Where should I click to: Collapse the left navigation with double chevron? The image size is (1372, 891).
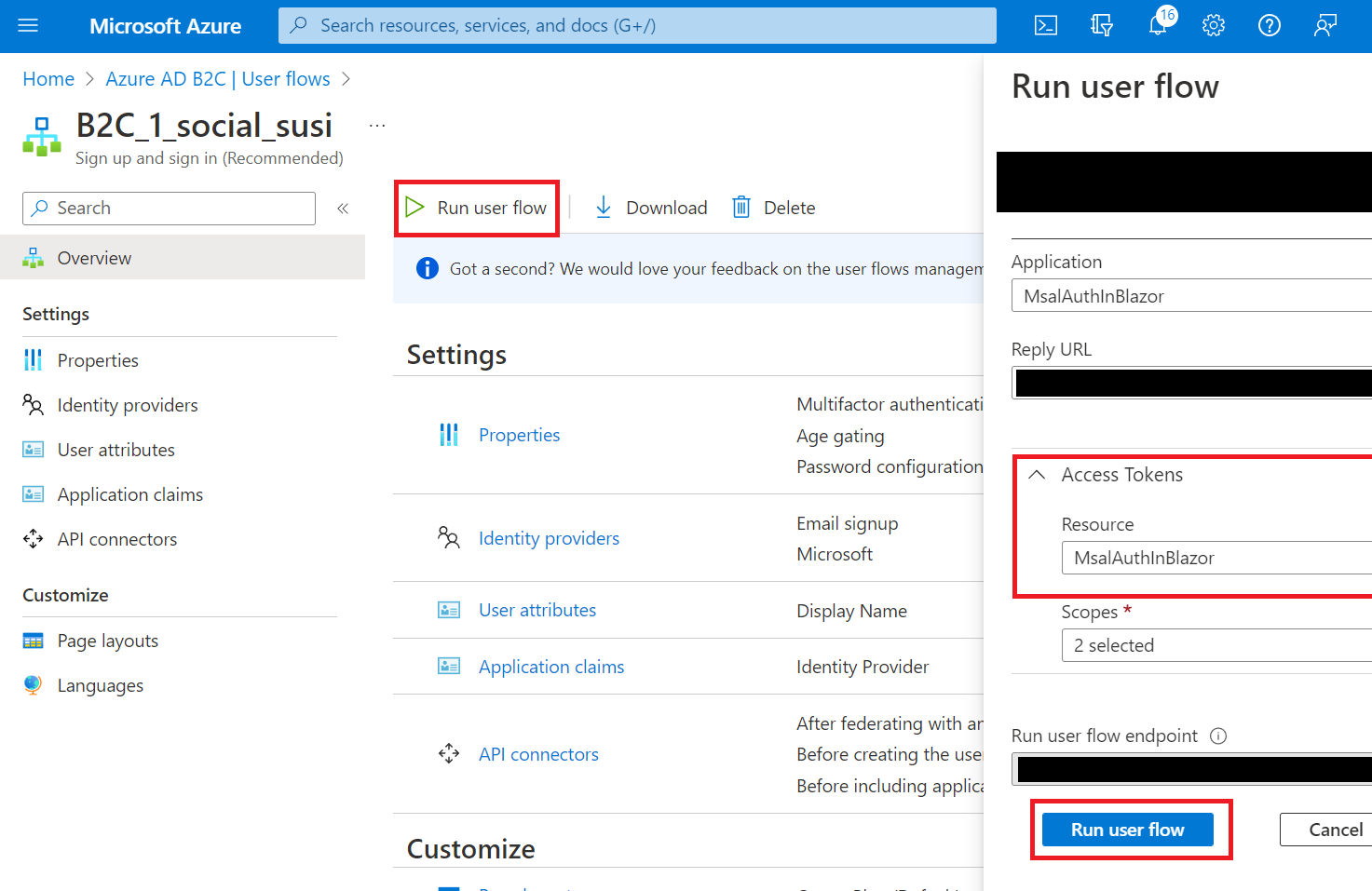click(343, 209)
